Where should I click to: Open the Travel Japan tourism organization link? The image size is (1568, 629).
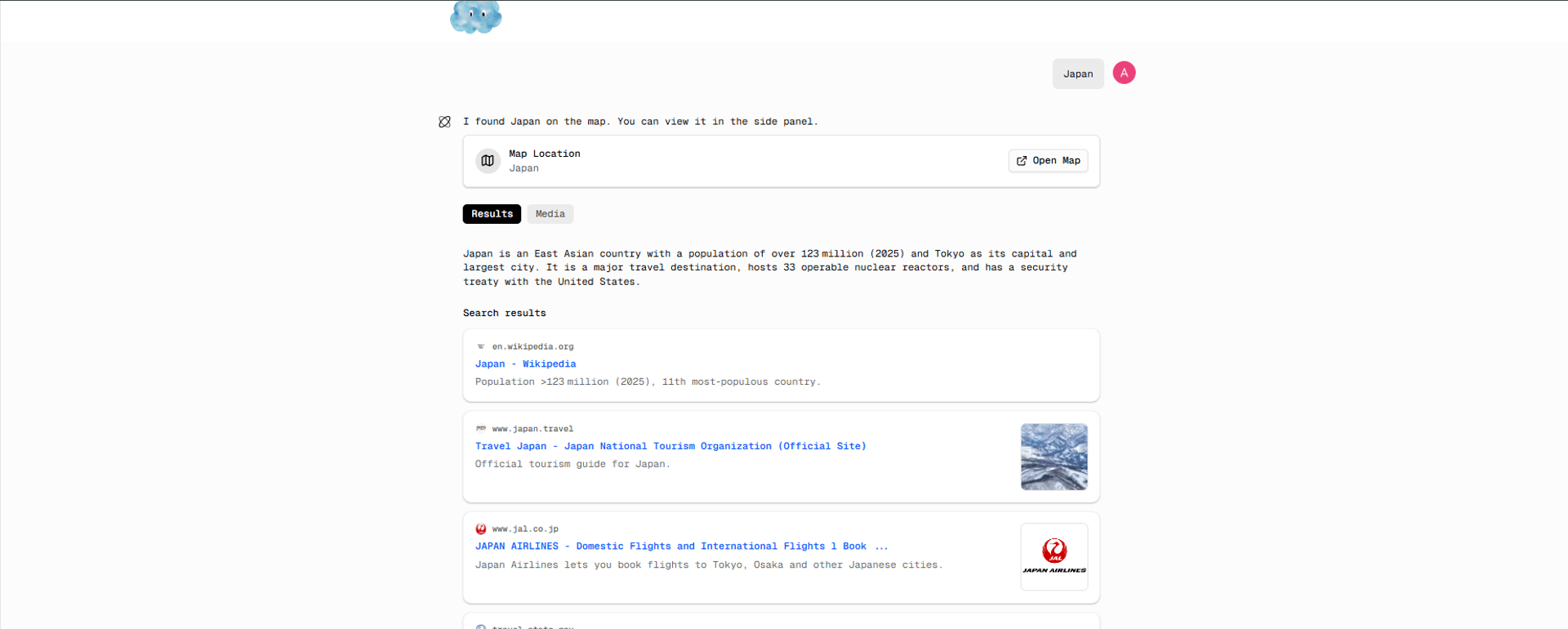click(x=670, y=446)
